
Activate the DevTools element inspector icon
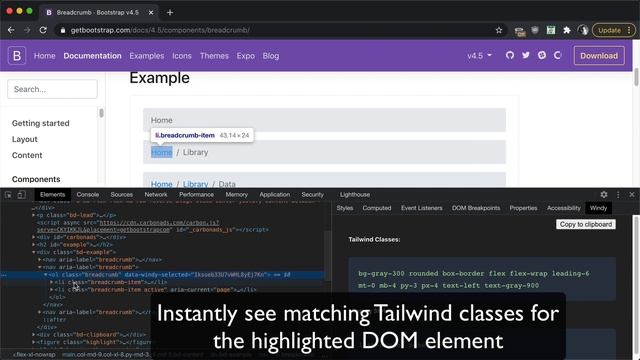(8, 195)
